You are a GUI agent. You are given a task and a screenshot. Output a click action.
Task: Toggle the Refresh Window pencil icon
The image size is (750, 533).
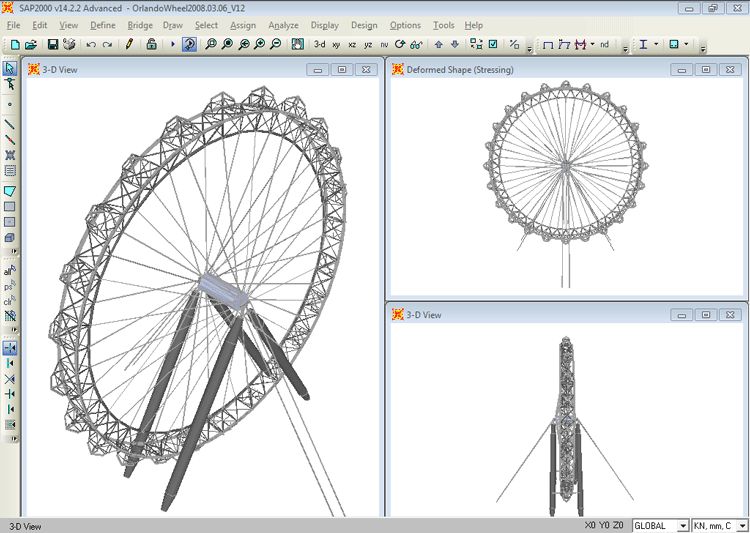coord(129,45)
